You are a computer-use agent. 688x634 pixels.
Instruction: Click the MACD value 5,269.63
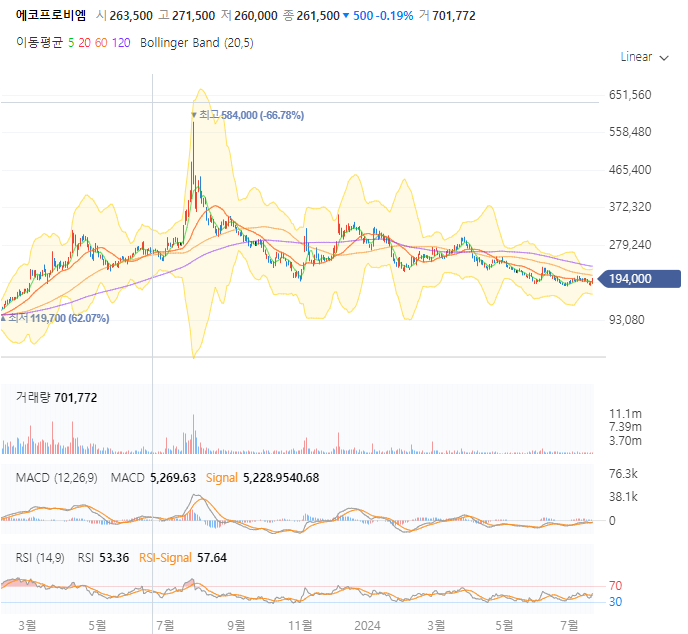click(173, 477)
